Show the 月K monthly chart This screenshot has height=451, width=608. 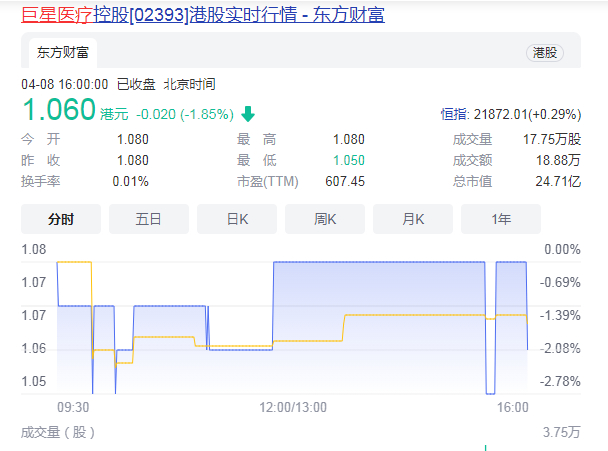(413, 219)
